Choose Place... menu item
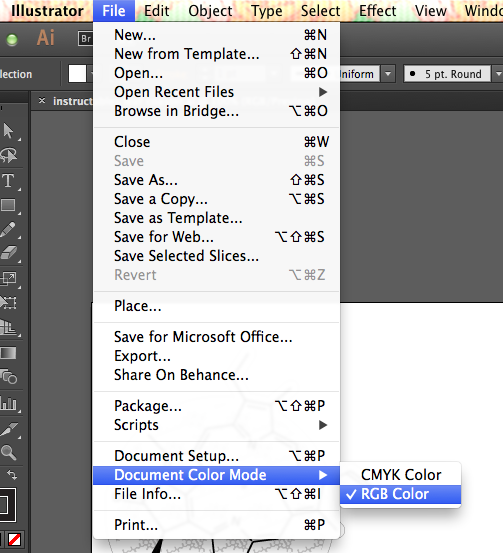Viewport: 503px width, 553px height. click(216, 306)
